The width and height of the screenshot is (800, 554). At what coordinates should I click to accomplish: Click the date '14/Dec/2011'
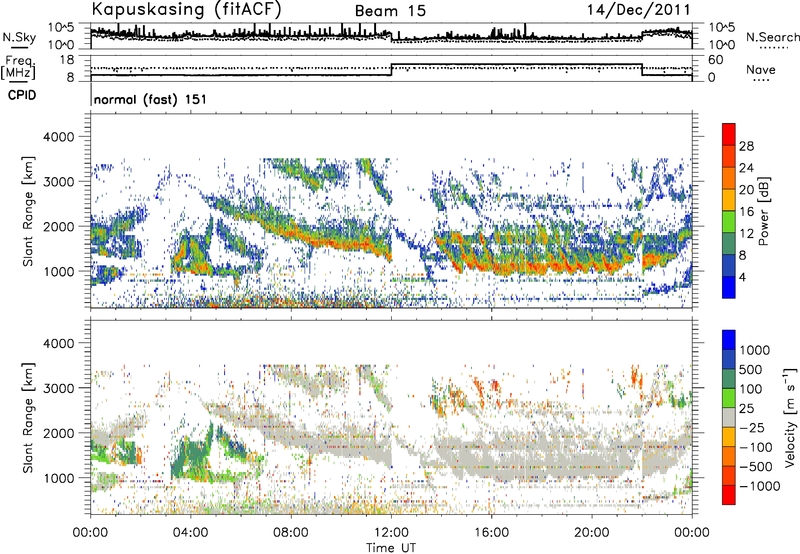639,10
